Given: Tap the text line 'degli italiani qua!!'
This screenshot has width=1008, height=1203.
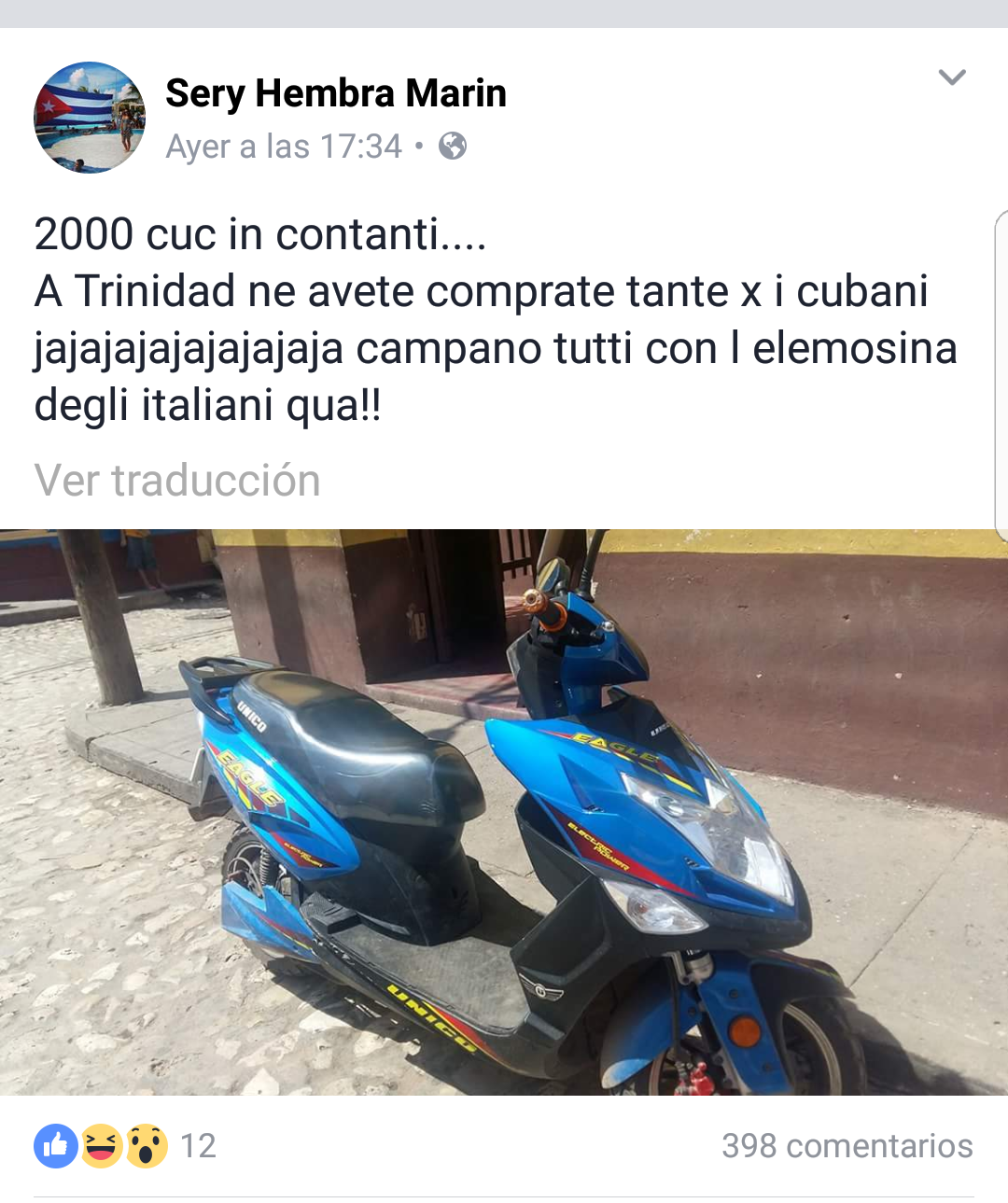Looking at the screenshot, I should tap(208, 405).
